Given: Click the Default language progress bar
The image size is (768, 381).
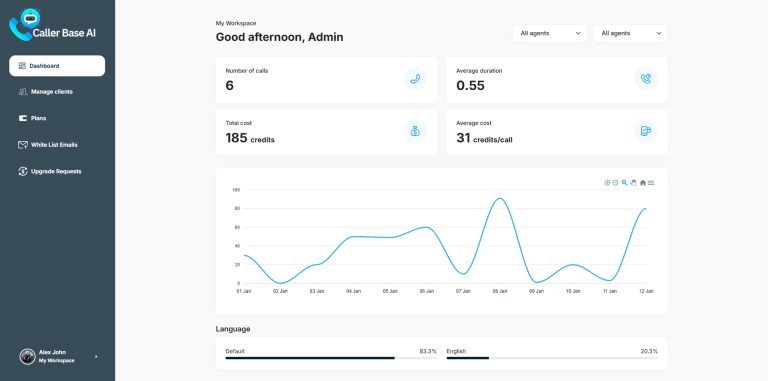Looking at the screenshot, I should click(331, 358).
